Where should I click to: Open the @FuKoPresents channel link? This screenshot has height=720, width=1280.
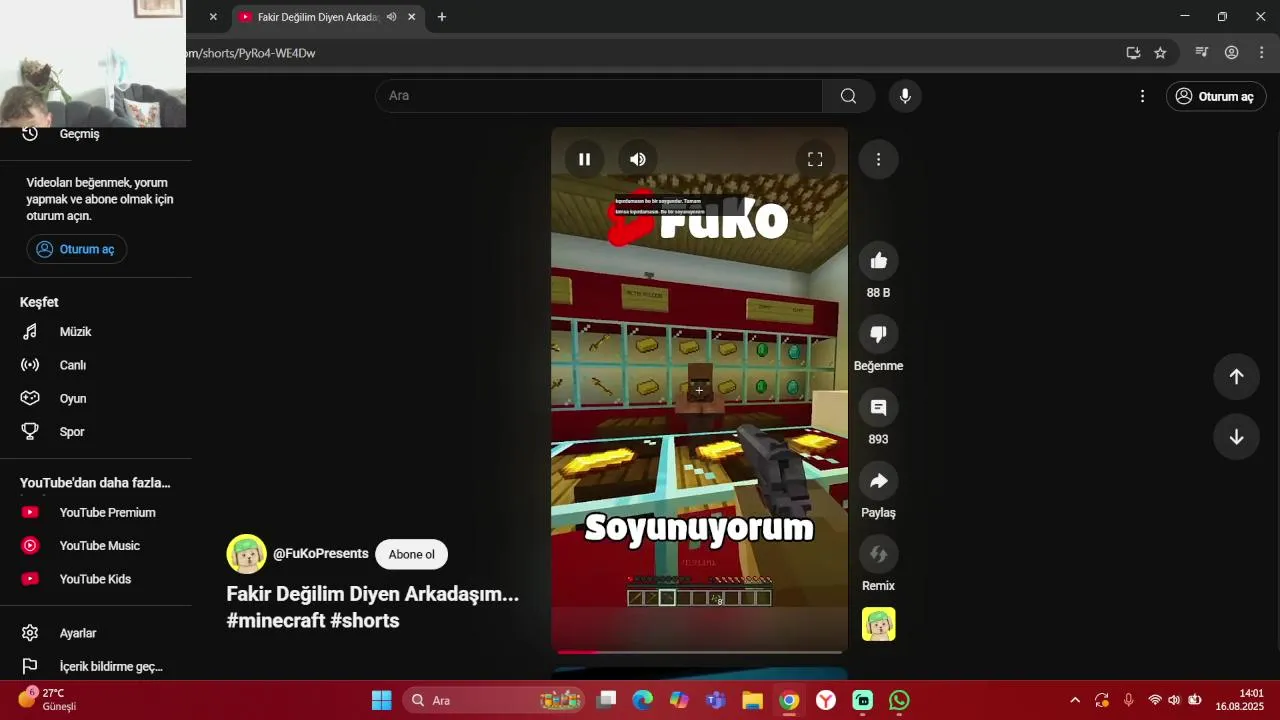tap(321, 554)
